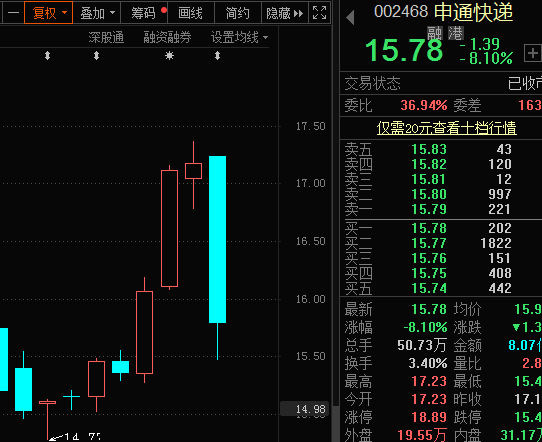The image size is (542, 442).
Task: Click the minus zoom button in toolbar
Action: point(13,13)
